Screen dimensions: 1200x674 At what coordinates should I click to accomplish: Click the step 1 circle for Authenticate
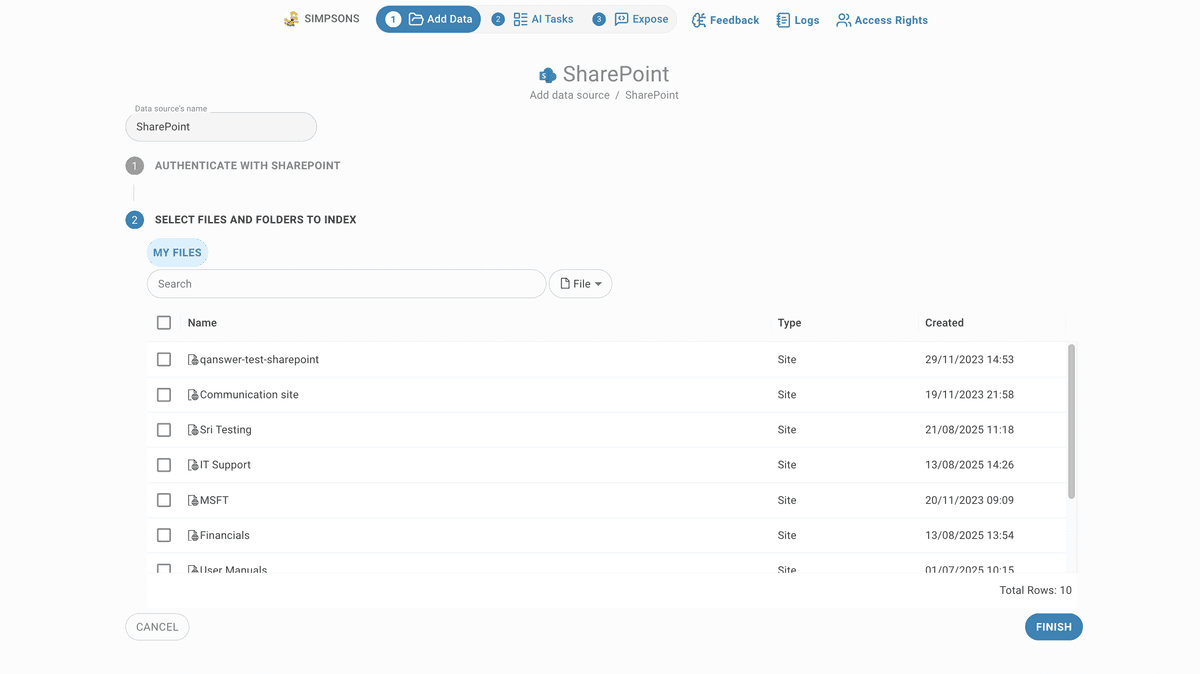135,166
